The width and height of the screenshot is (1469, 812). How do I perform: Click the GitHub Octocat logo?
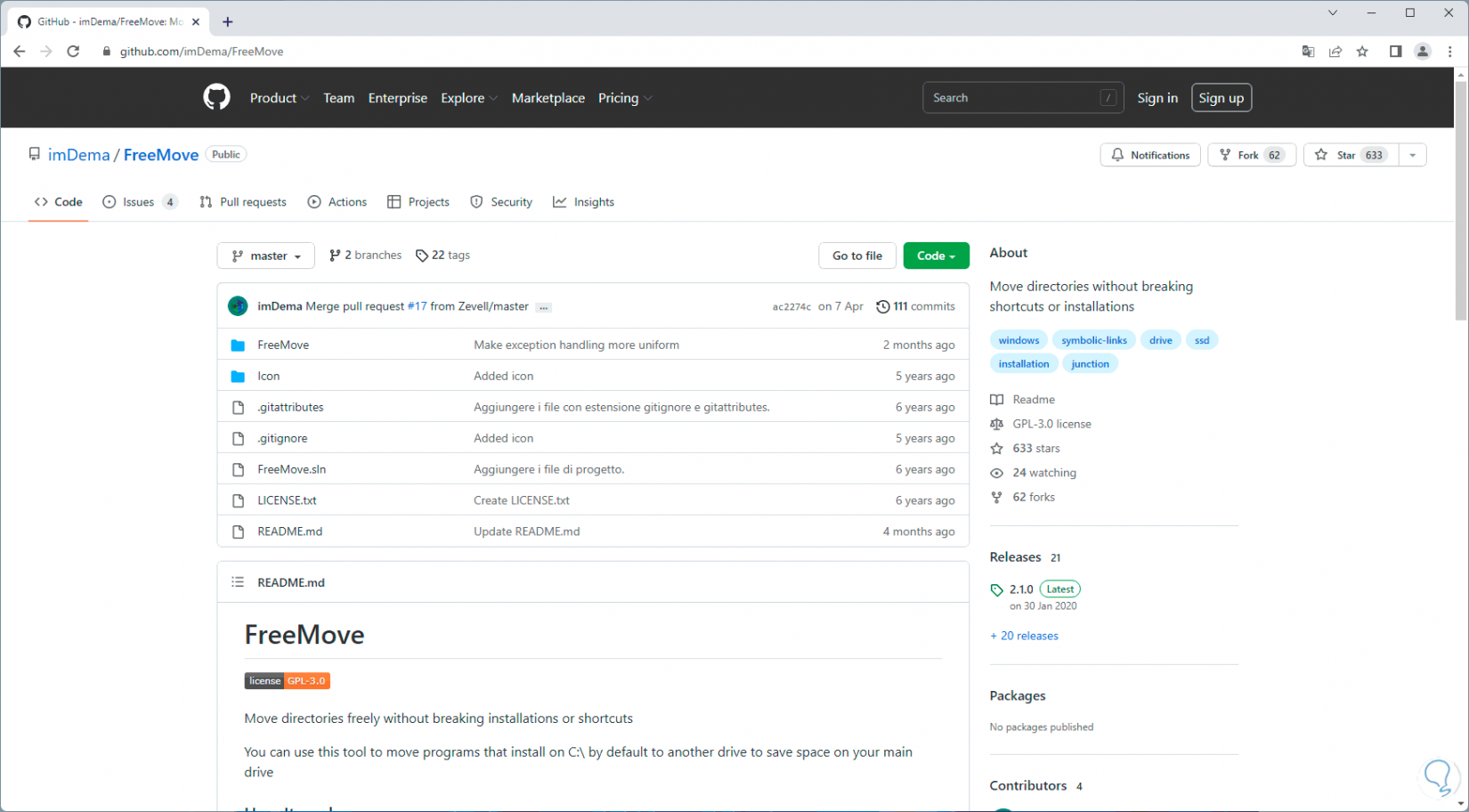[x=216, y=97]
